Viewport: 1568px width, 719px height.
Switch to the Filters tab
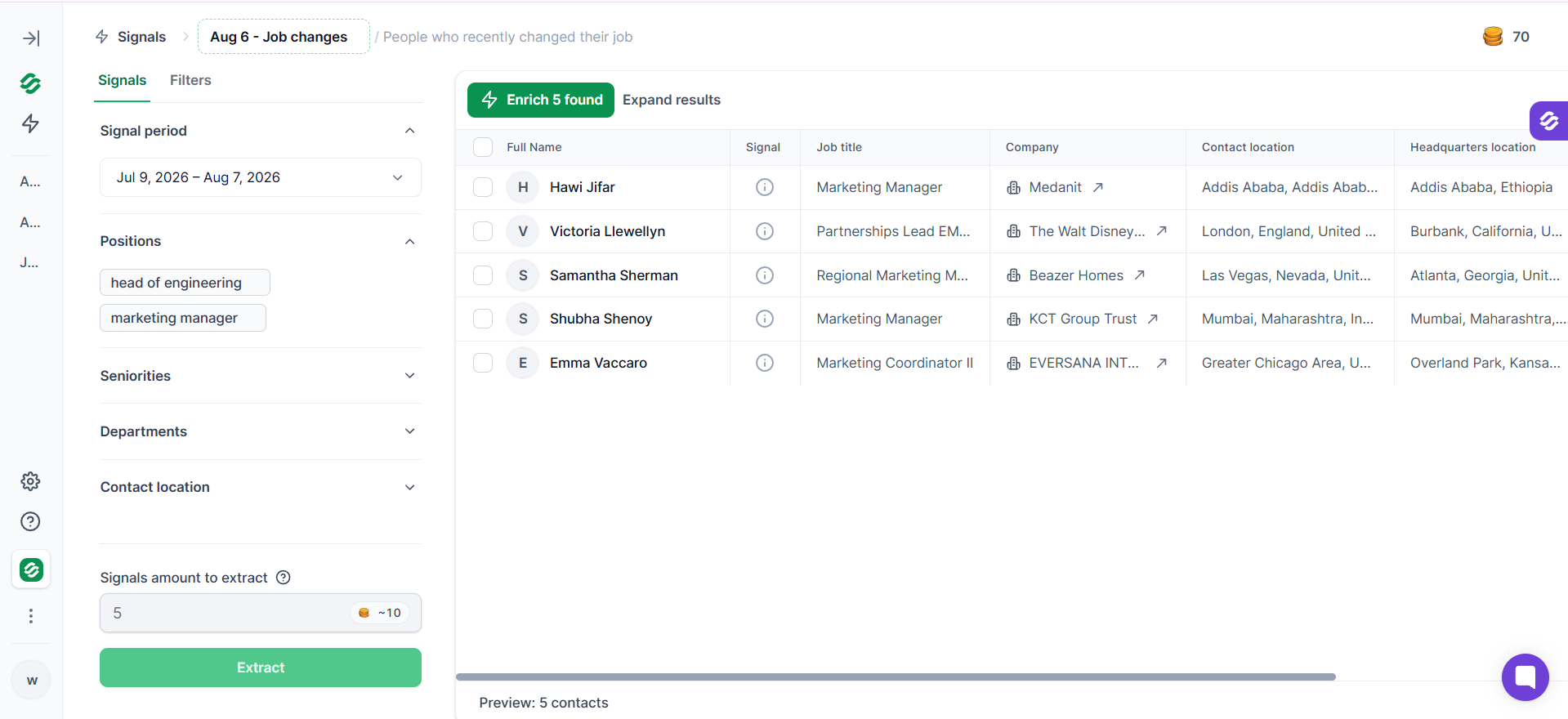point(190,80)
